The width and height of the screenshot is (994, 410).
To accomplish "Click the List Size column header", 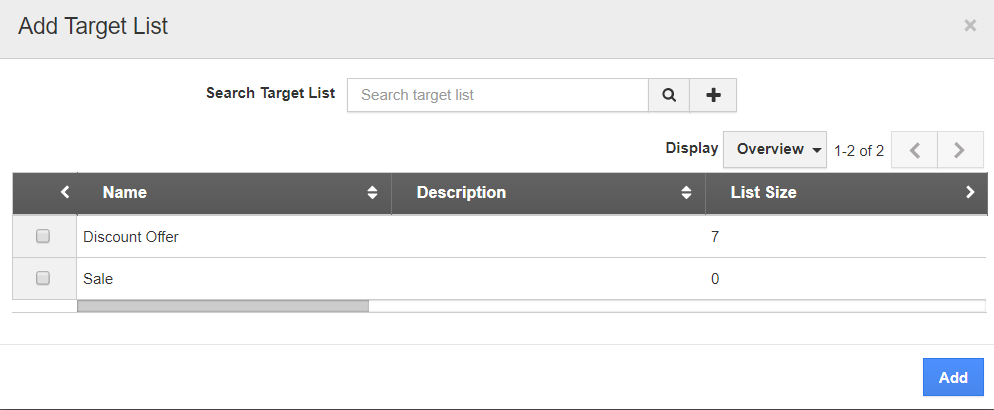I will (x=763, y=193).
